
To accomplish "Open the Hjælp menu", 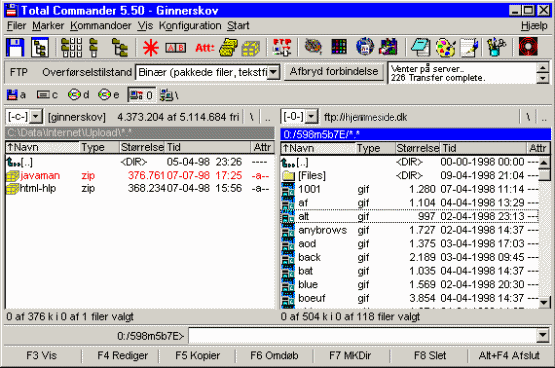I will 534,25.
